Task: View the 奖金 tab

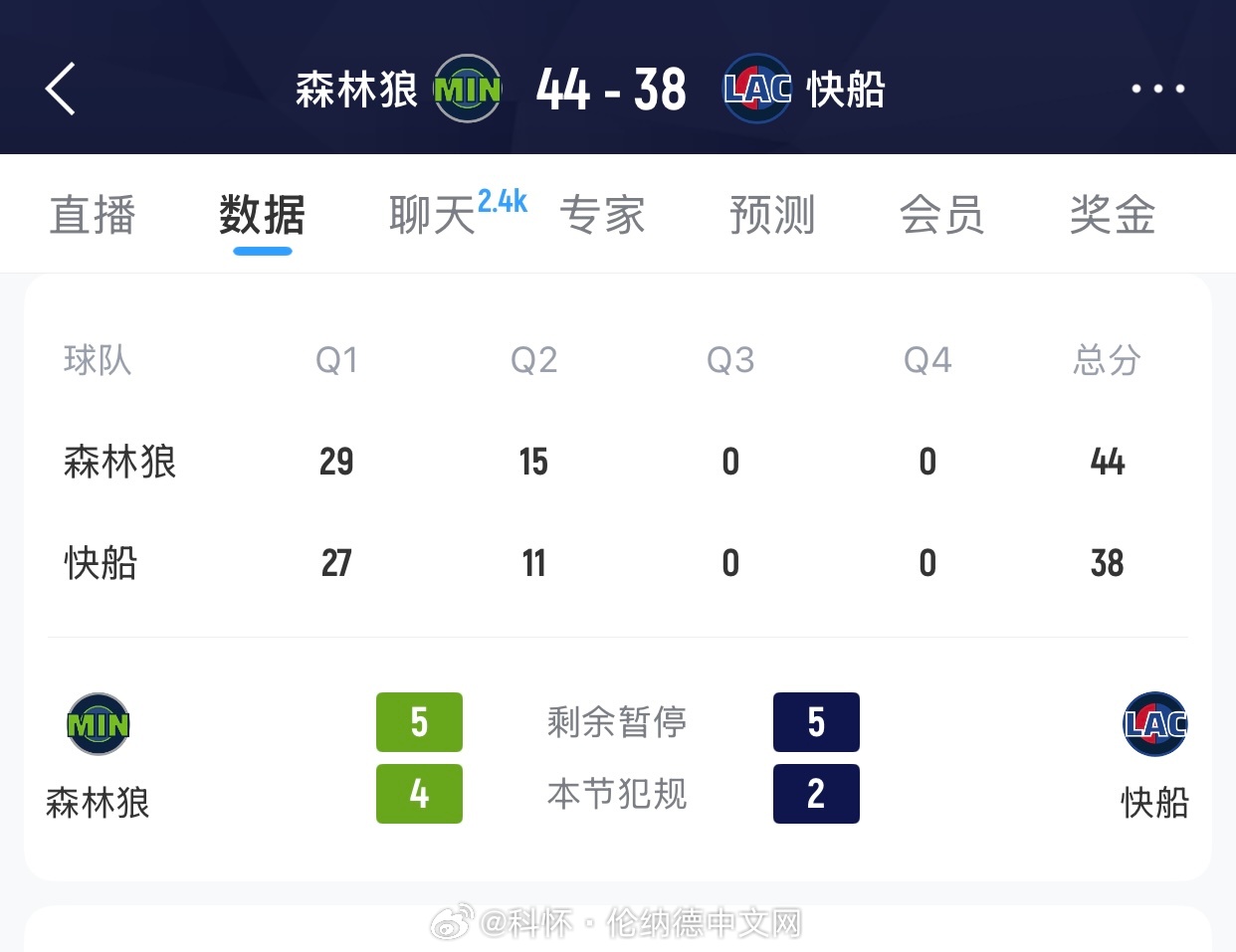Action: [x=1112, y=215]
